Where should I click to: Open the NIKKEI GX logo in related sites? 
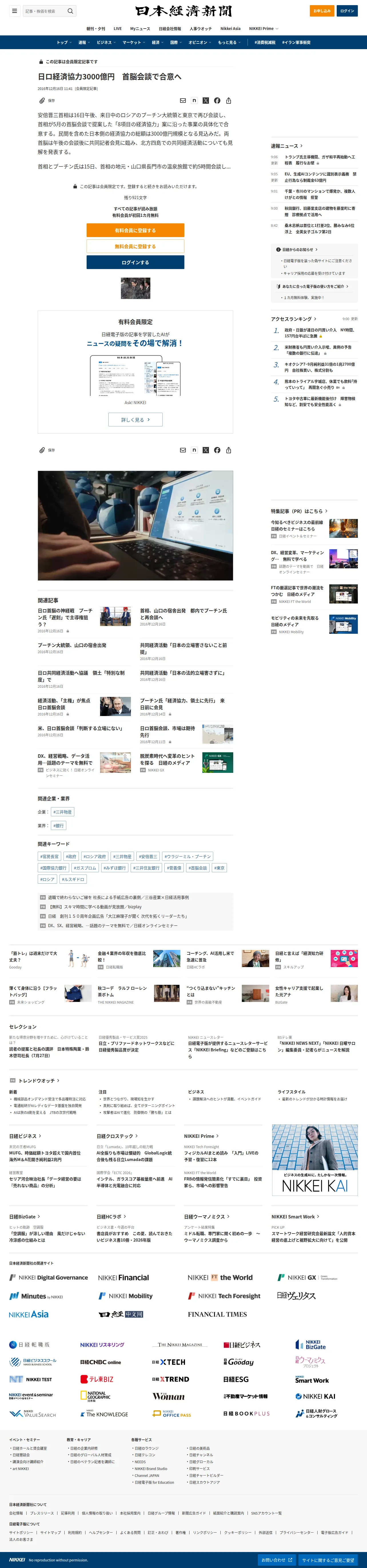pyautogui.click(x=307, y=1278)
